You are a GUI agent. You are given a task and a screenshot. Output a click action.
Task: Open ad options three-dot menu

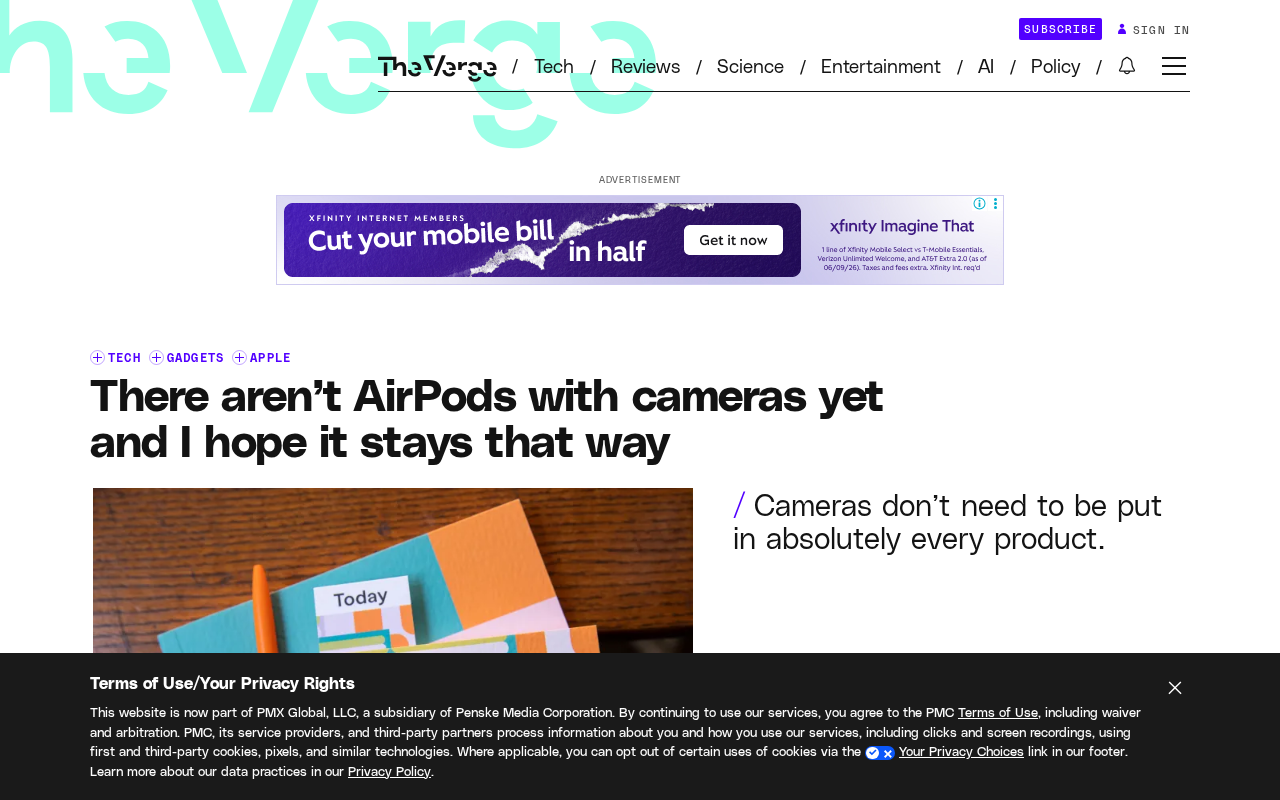pyautogui.click(x=995, y=203)
